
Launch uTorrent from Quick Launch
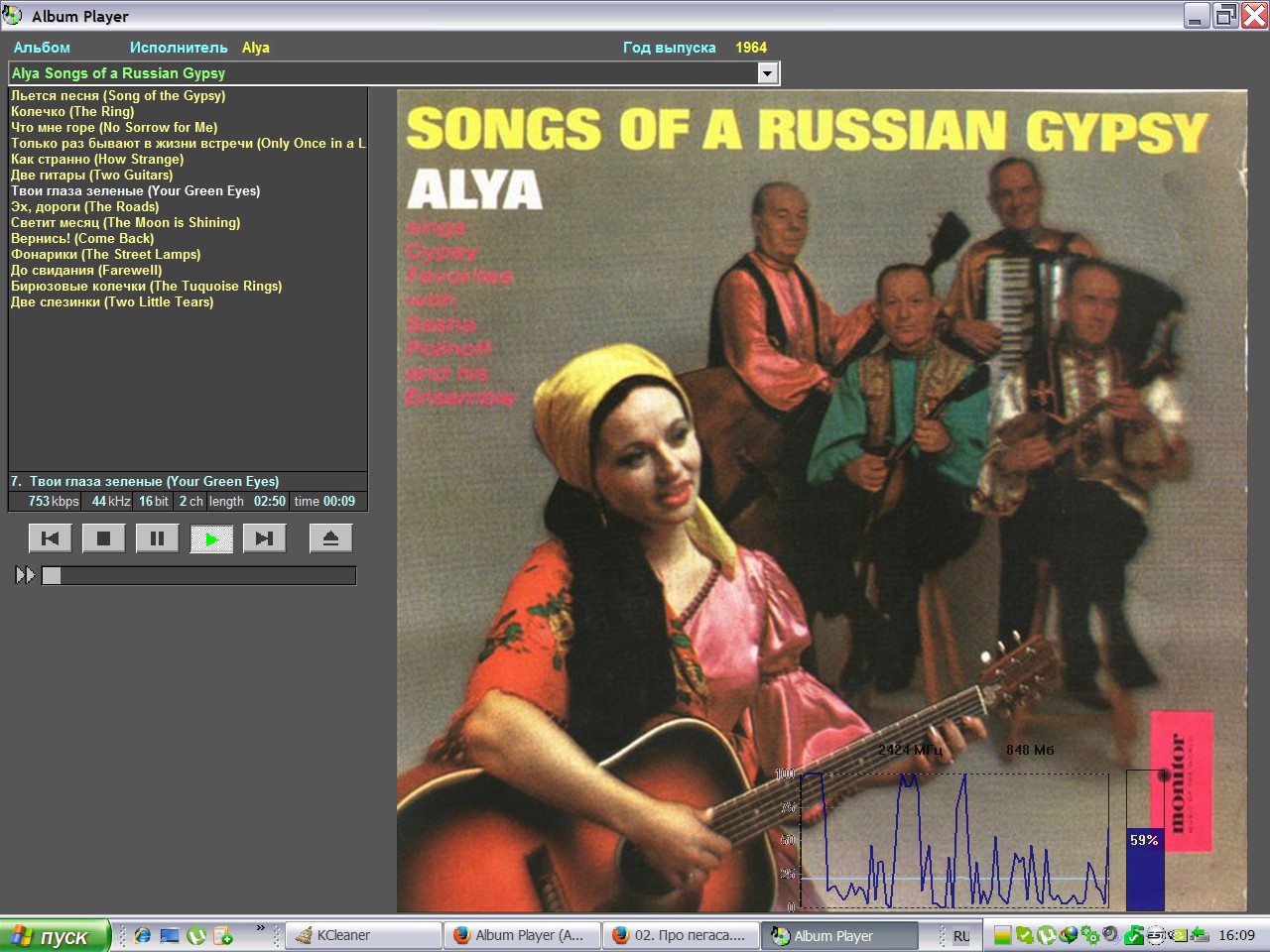point(196,935)
